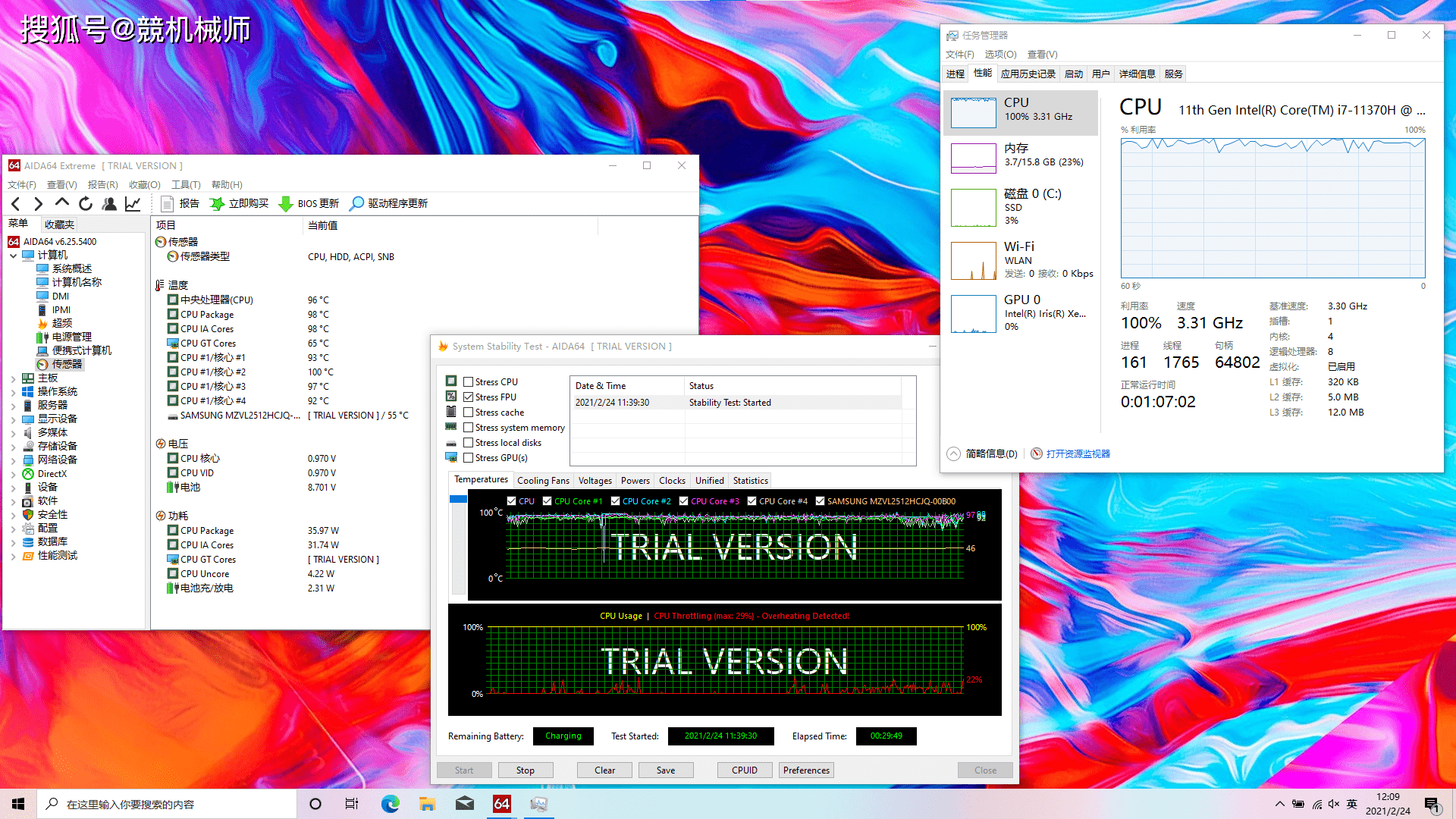Screen dimensions: 1456x819
Task: Enable the Stress system memory checkbox
Action: click(x=469, y=428)
